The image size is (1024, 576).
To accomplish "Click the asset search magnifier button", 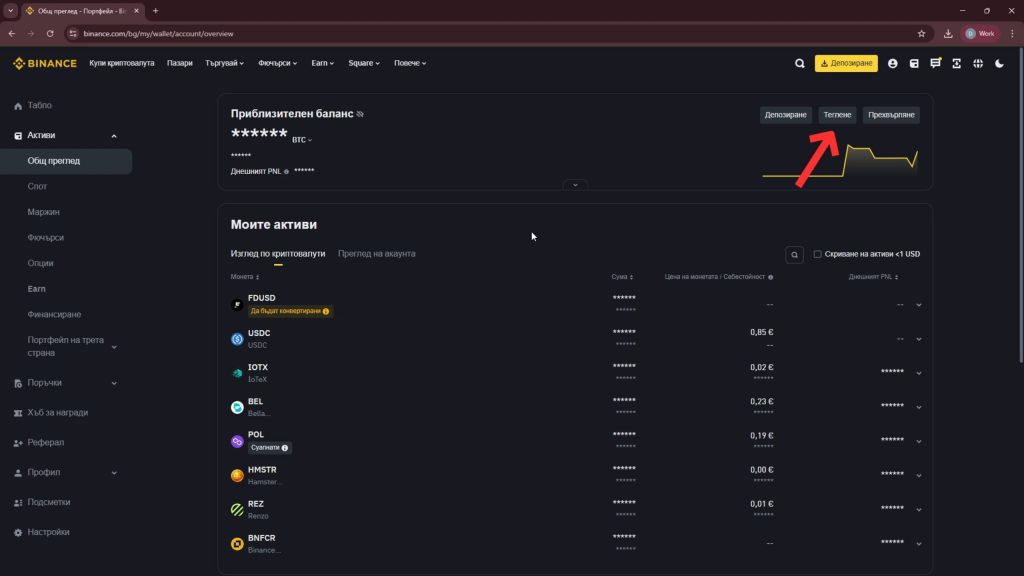I will pos(794,255).
